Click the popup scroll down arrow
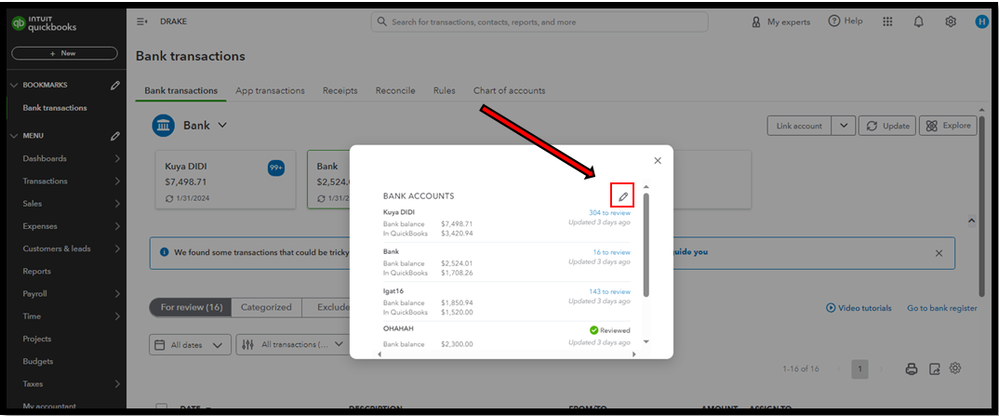The height and width of the screenshot is (416, 999). click(x=646, y=341)
